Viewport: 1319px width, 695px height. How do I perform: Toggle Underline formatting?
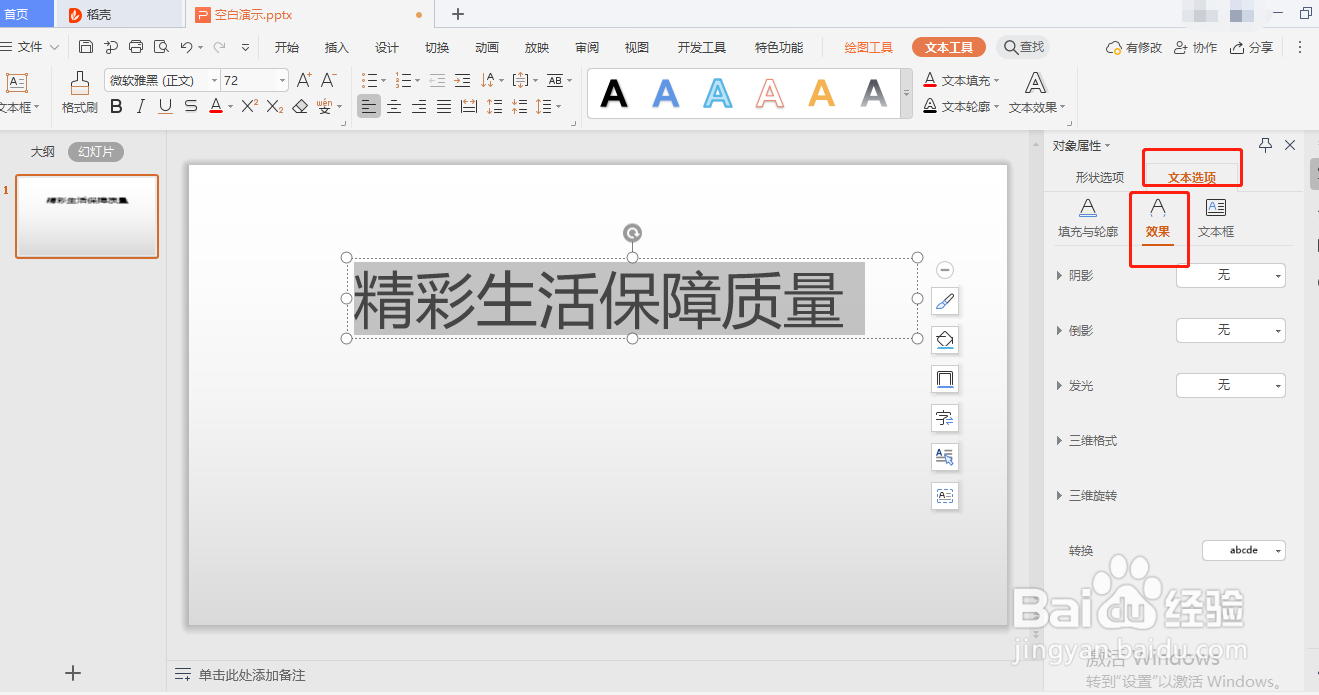(x=165, y=107)
